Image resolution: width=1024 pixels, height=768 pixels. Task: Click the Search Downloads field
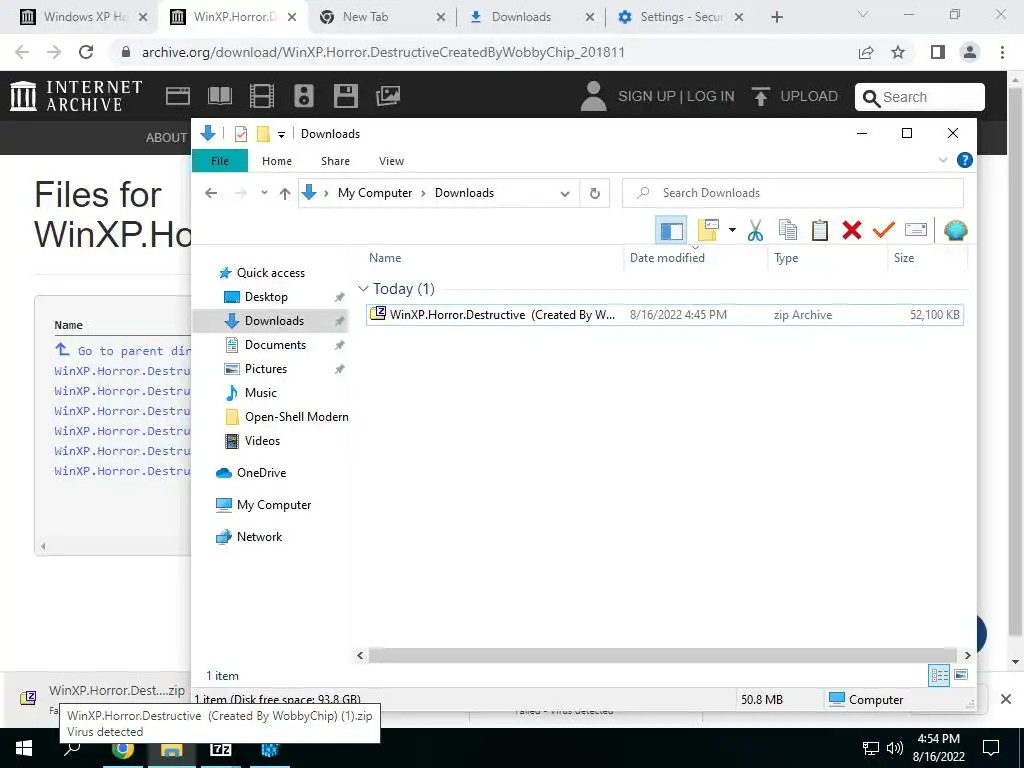[793, 193]
